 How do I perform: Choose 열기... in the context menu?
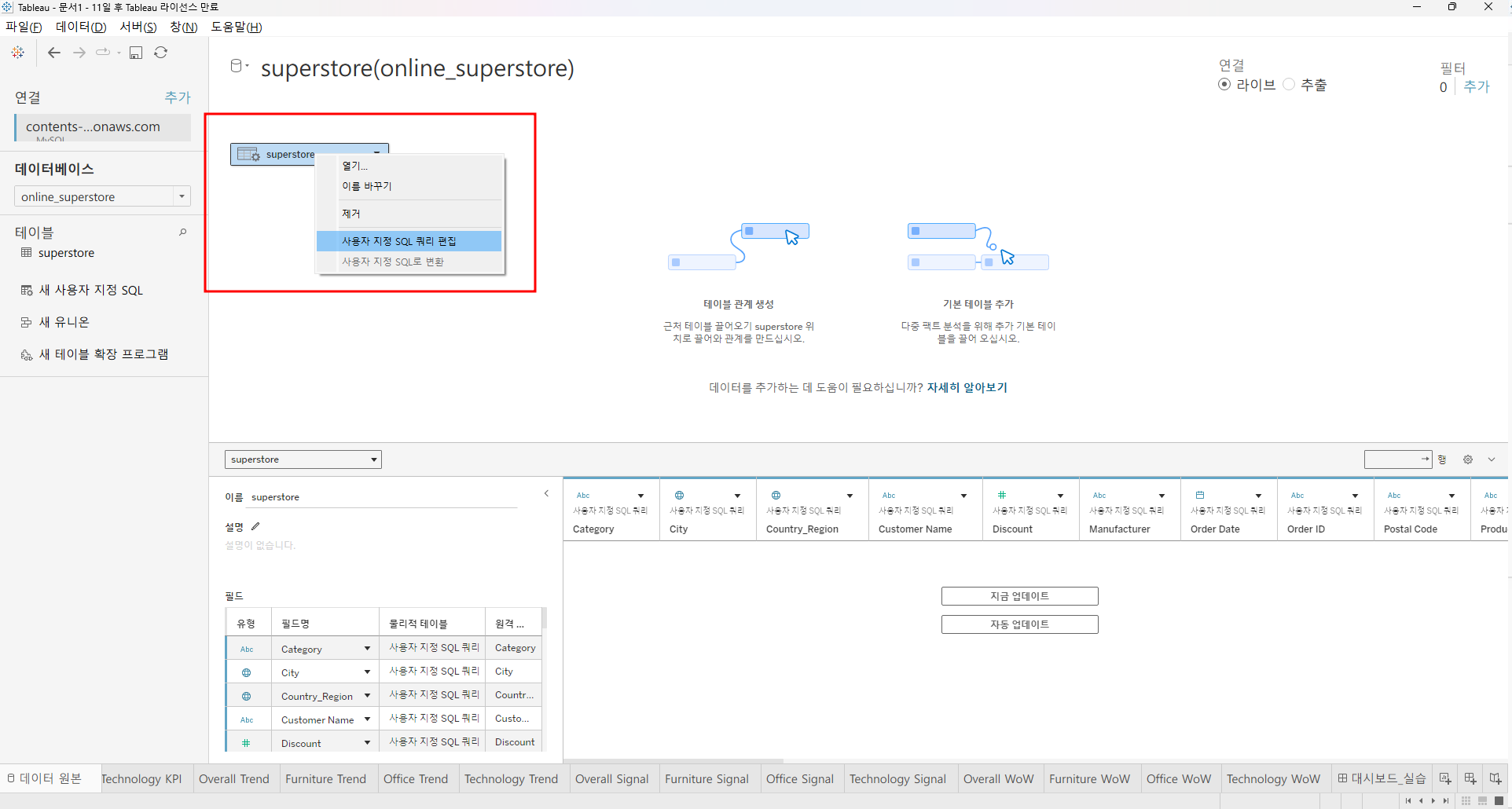[409, 166]
